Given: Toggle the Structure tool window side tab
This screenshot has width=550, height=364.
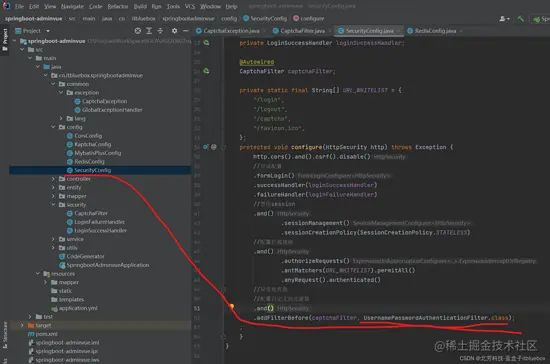Looking at the screenshot, I should (x=5, y=335).
